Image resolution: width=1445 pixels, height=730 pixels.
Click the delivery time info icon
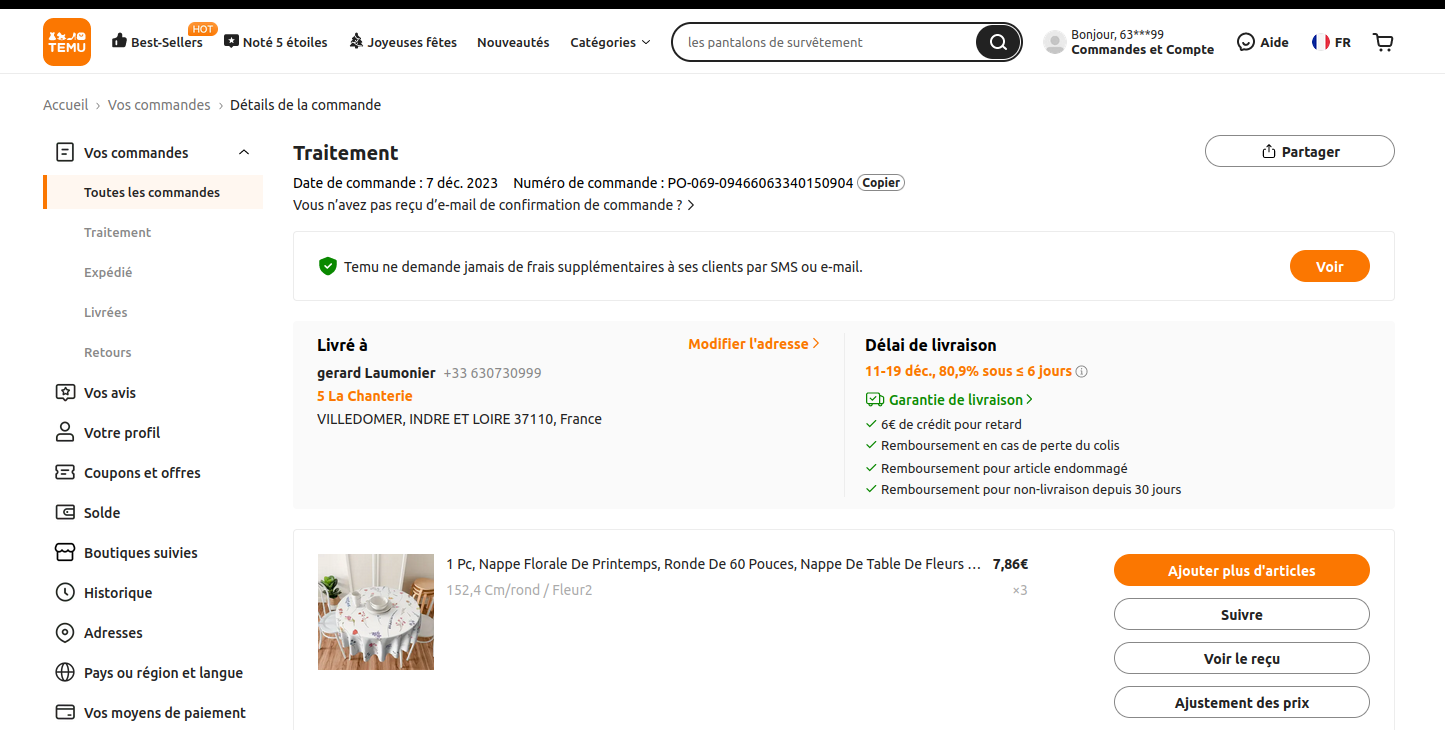click(1081, 372)
